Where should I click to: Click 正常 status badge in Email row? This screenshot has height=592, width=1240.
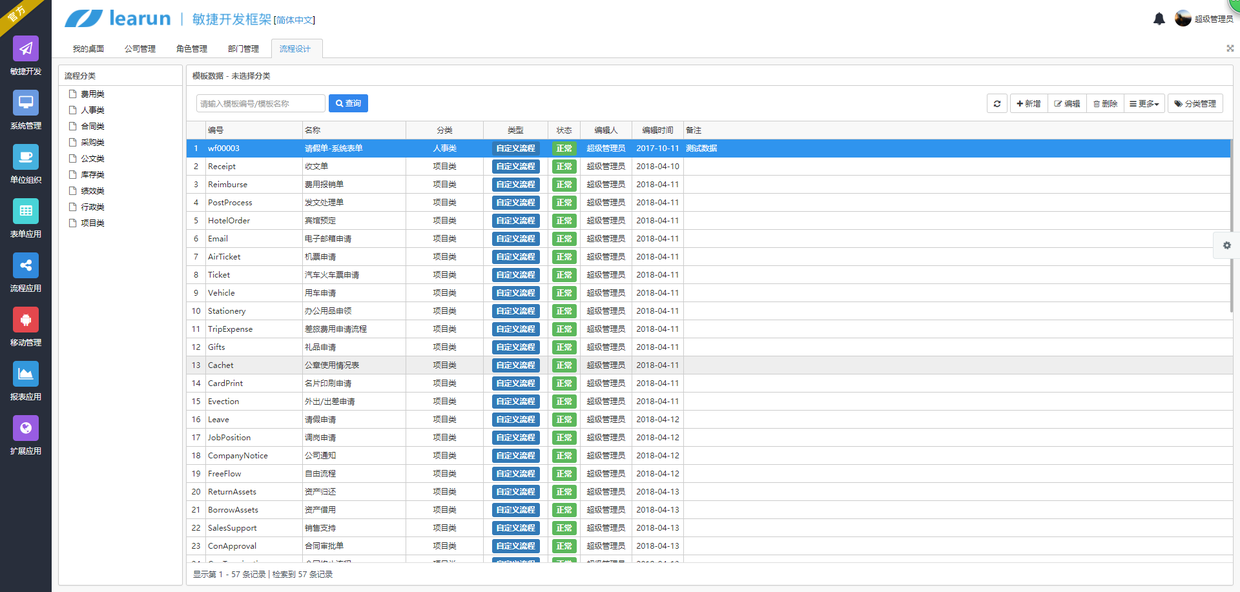click(x=564, y=239)
